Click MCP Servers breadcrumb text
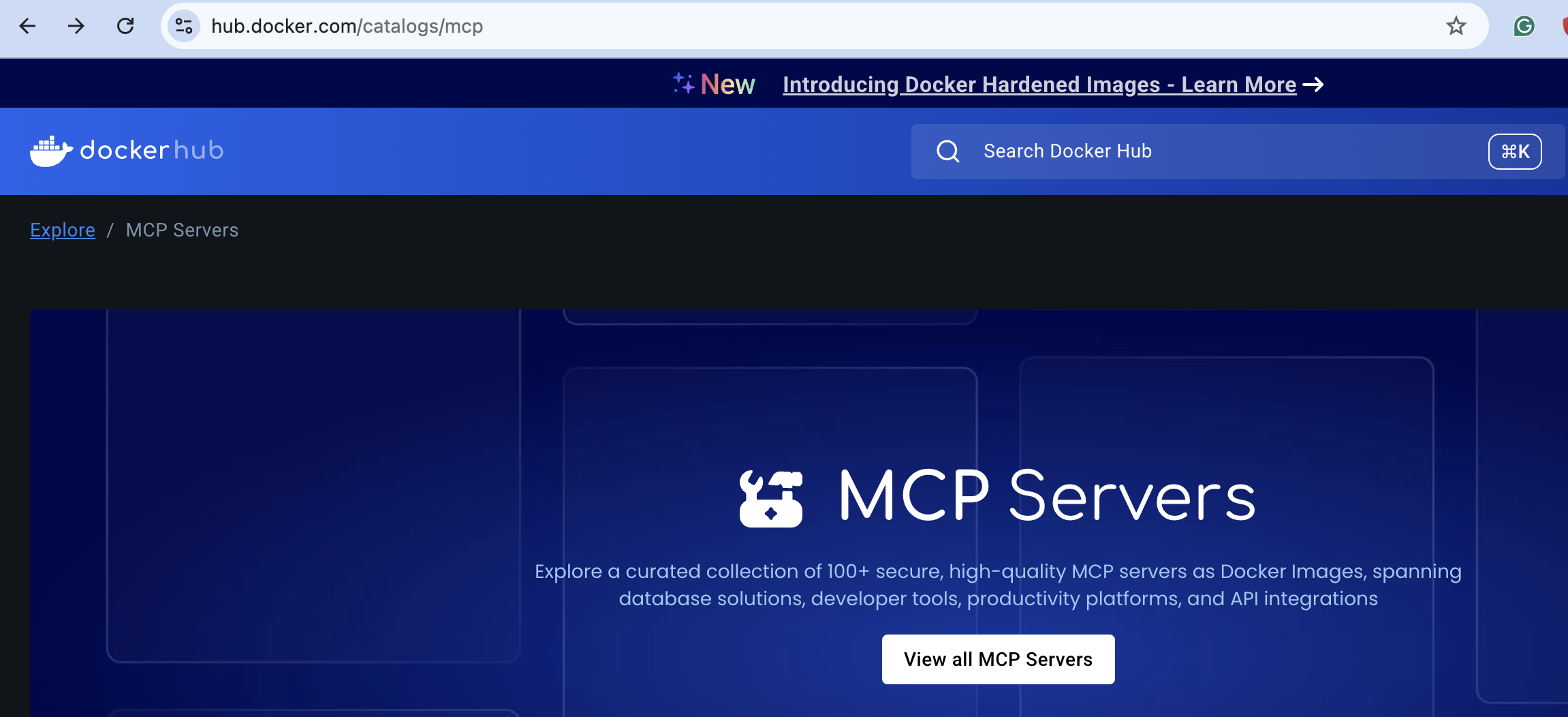1568x717 pixels. [x=183, y=230]
